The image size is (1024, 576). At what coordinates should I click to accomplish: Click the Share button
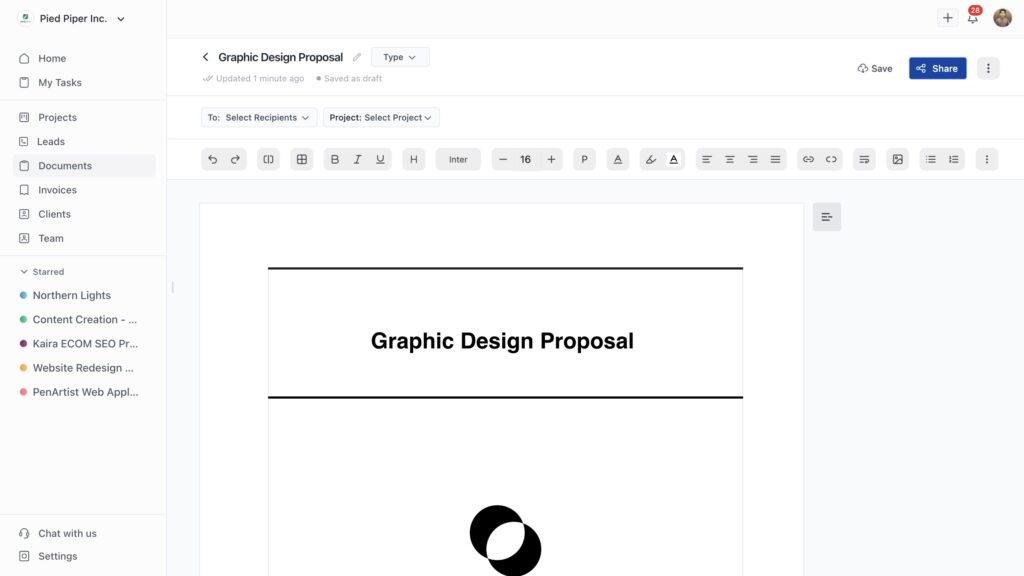pyautogui.click(x=937, y=68)
